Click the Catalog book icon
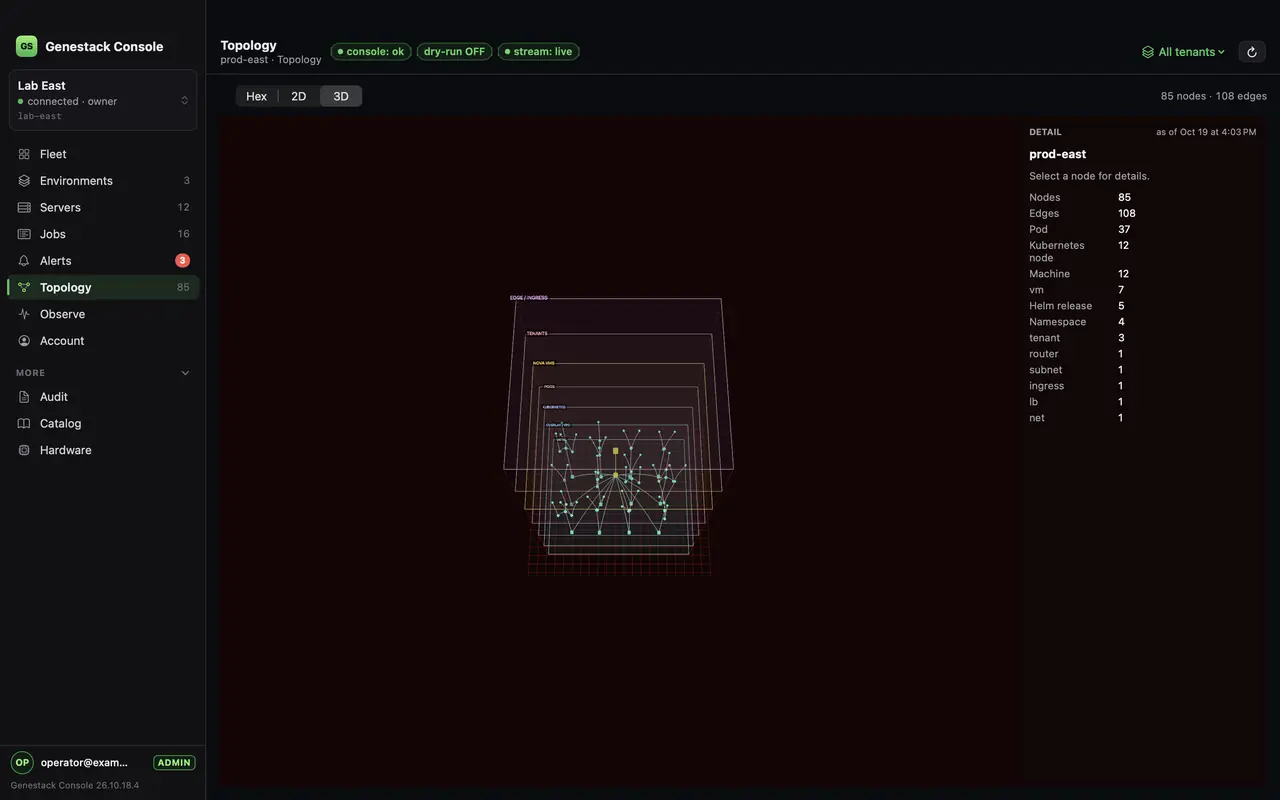The image size is (1280, 800). (x=24, y=424)
